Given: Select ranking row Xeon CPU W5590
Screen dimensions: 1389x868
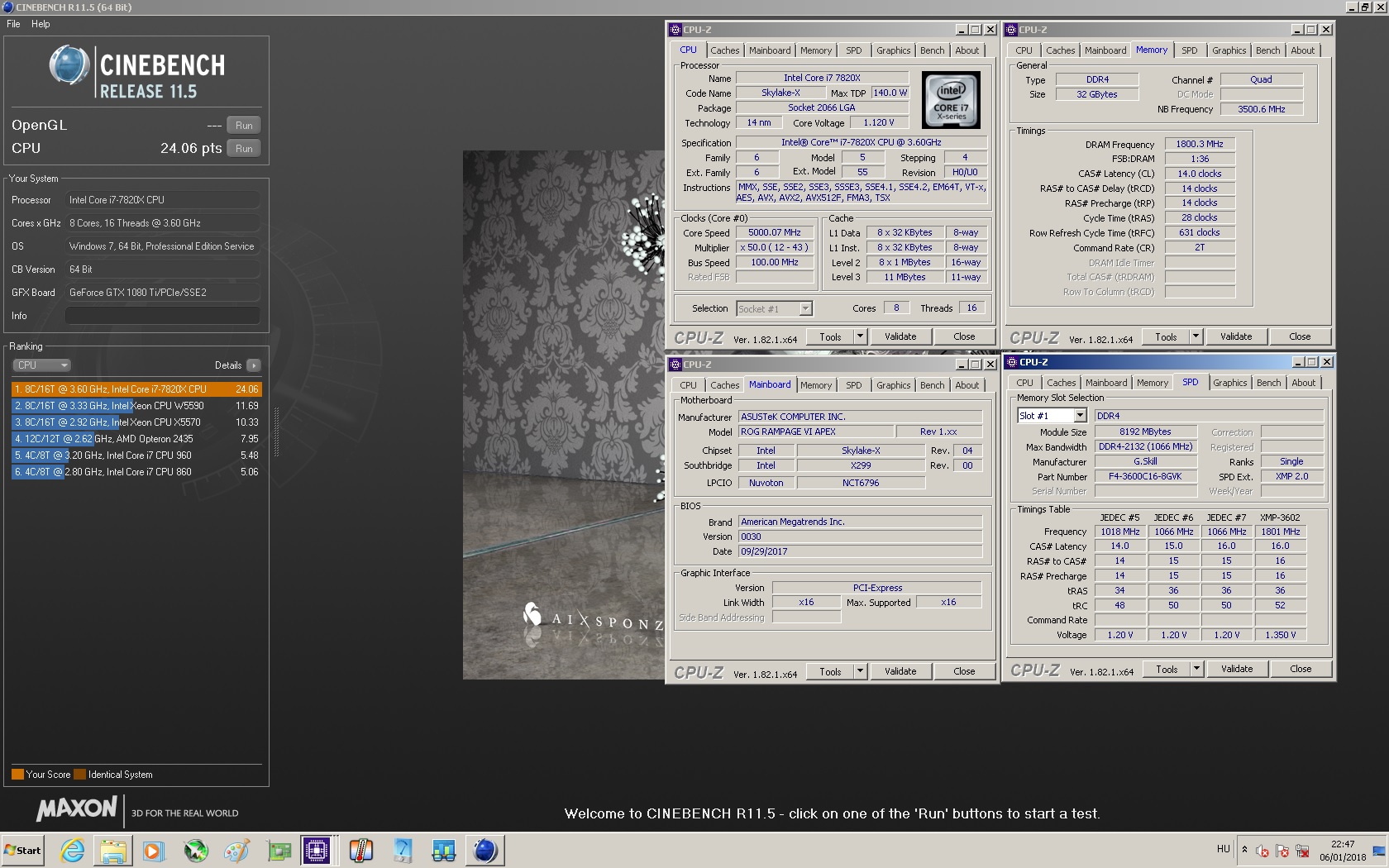Looking at the screenshot, I should (x=136, y=406).
